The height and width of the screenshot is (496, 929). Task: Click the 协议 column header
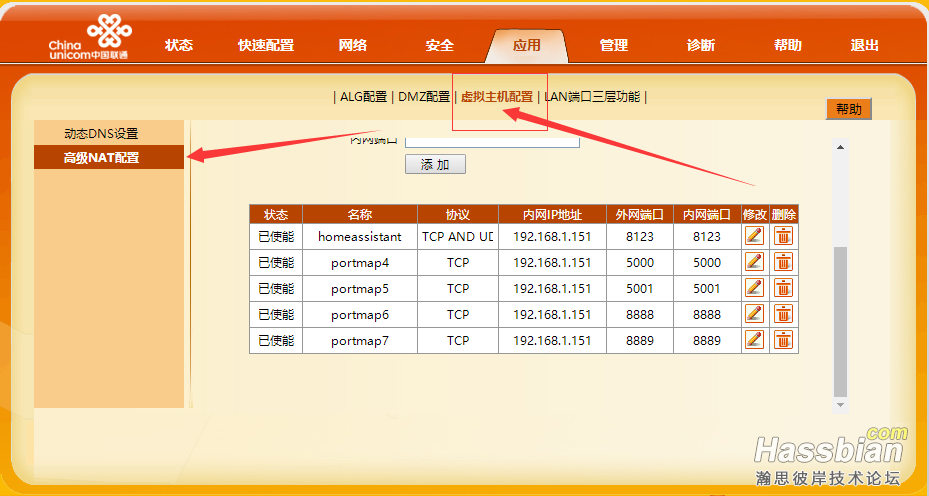458,215
